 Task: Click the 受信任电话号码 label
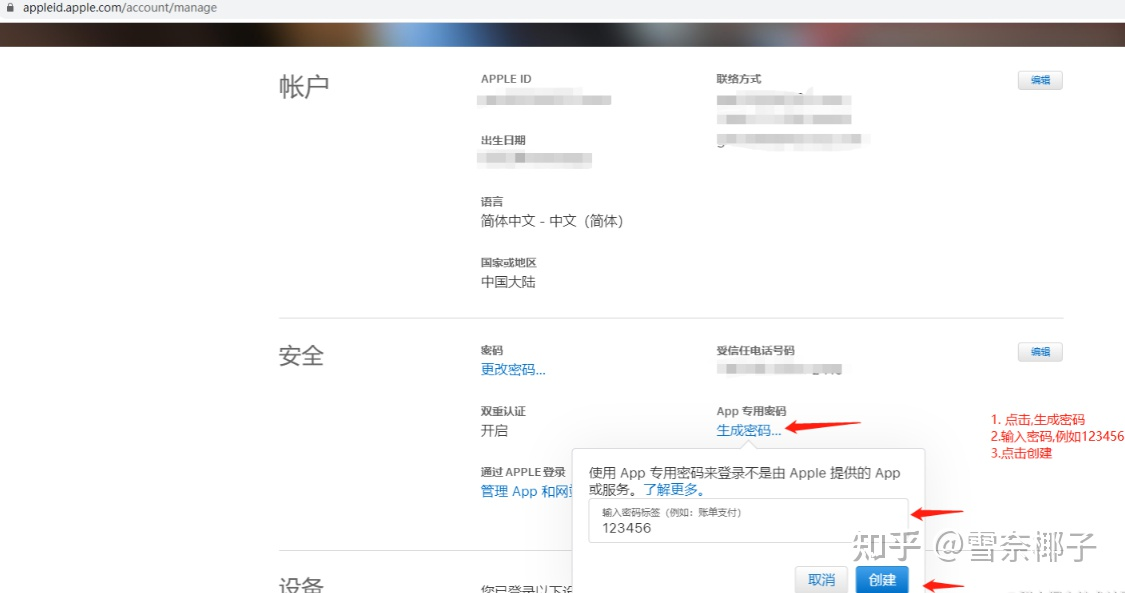point(756,350)
